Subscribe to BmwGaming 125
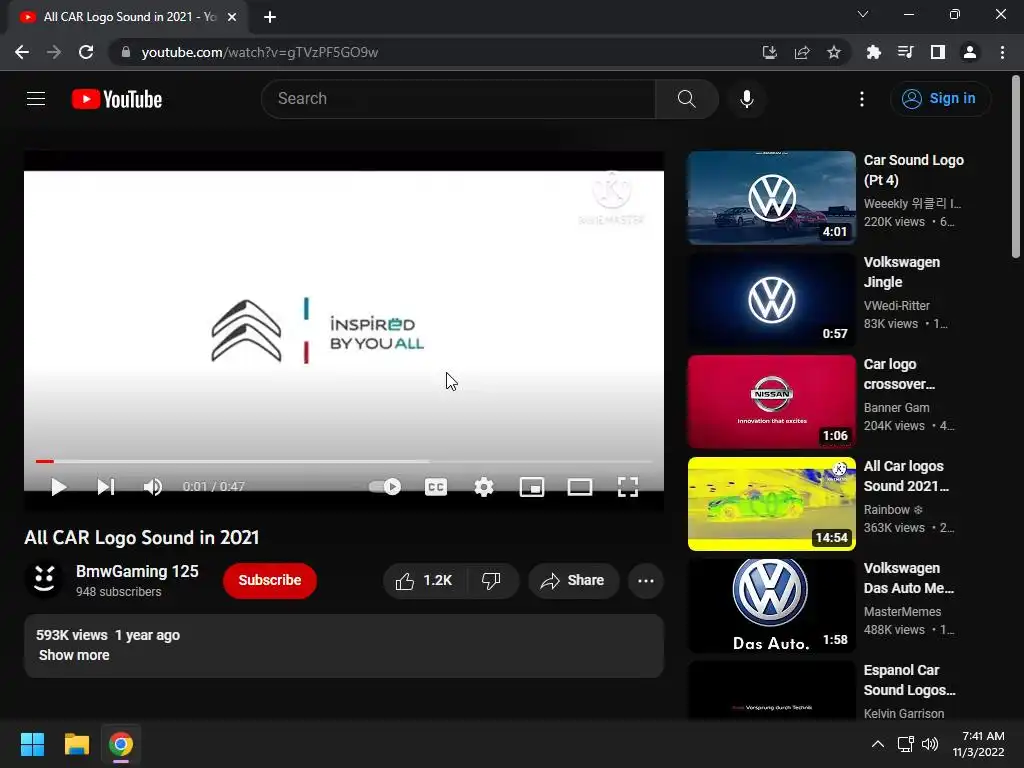1024x768 pixels. tap(270, 580)
